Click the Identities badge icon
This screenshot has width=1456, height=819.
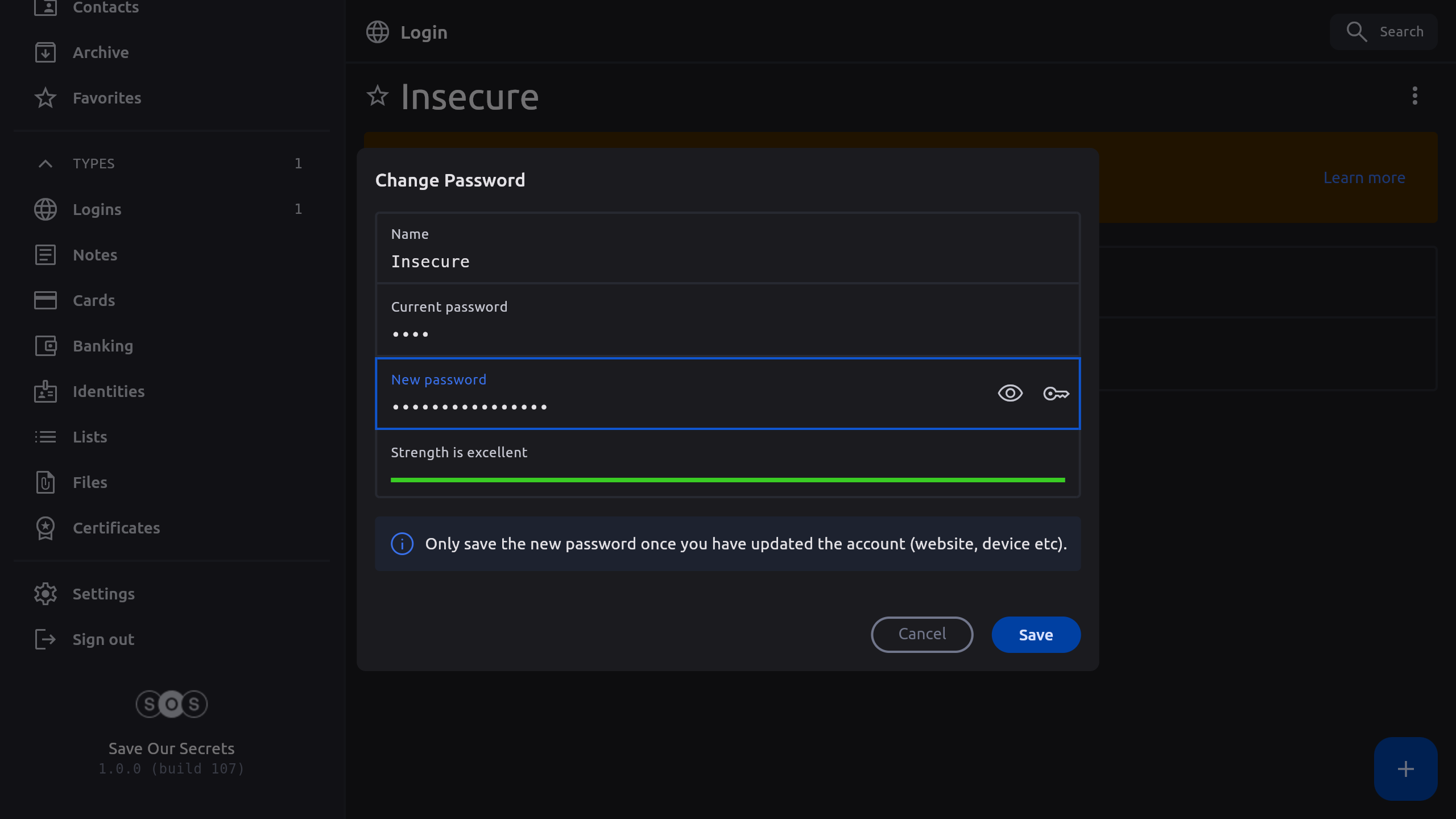pyautogui.click(x=45, y=391)
